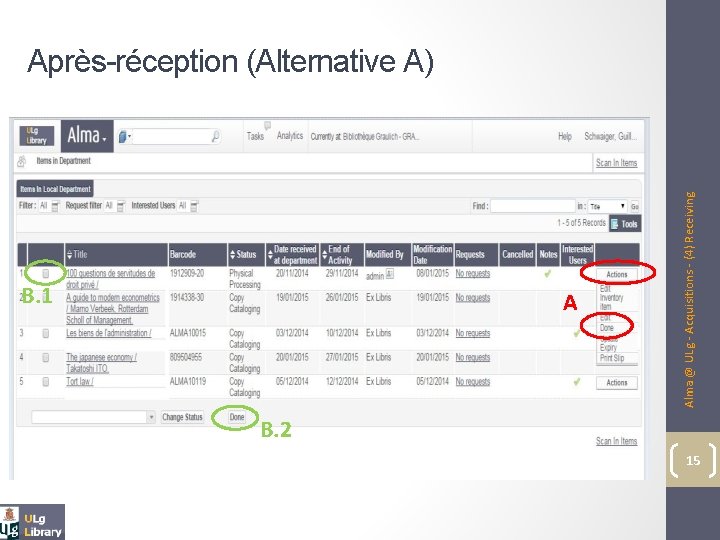Screen dimensions: 720x540
Task: Click the Tools button
Action: point(624,224)
